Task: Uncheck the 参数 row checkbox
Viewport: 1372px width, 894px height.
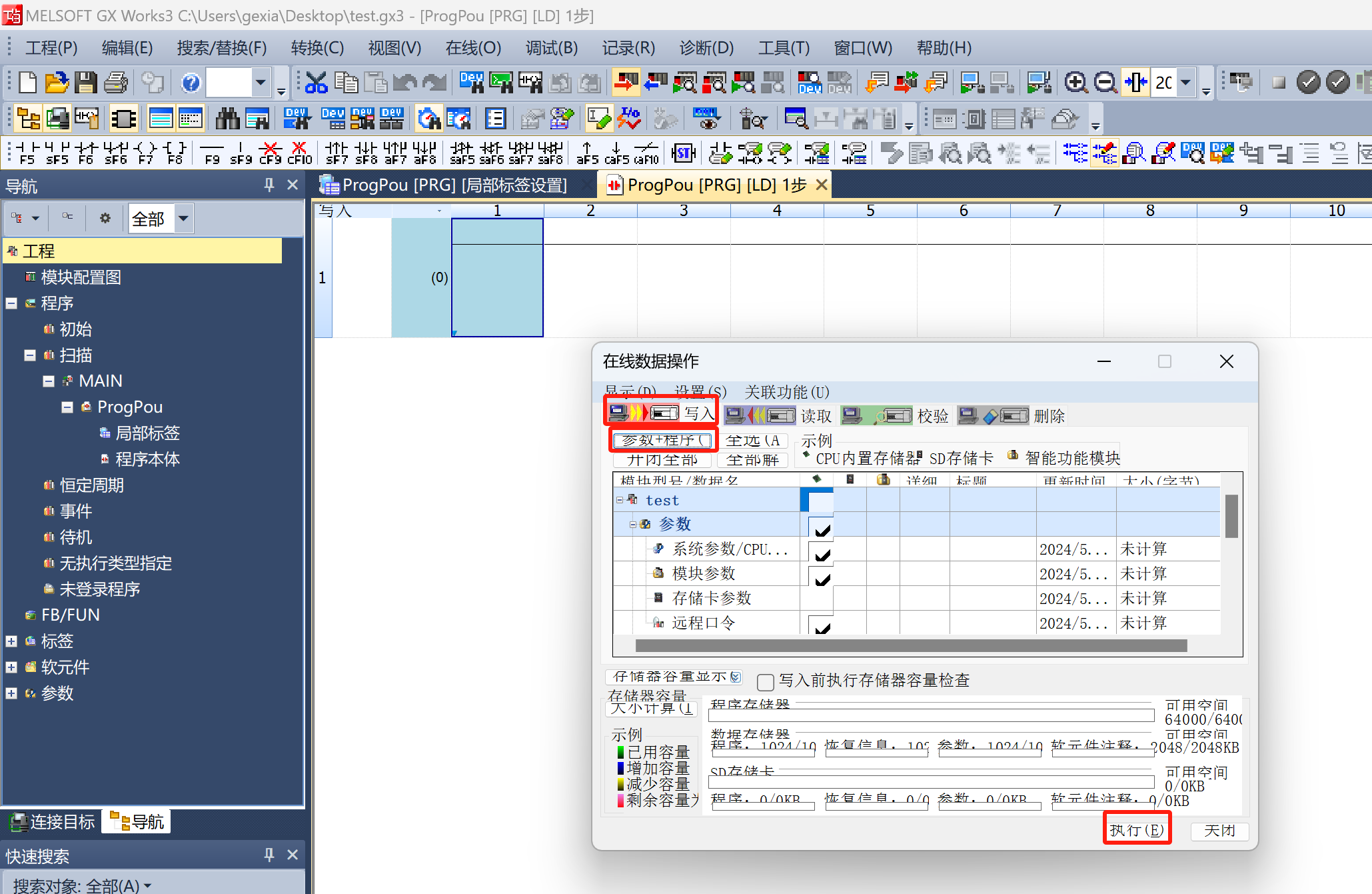Action: point(821,527)
